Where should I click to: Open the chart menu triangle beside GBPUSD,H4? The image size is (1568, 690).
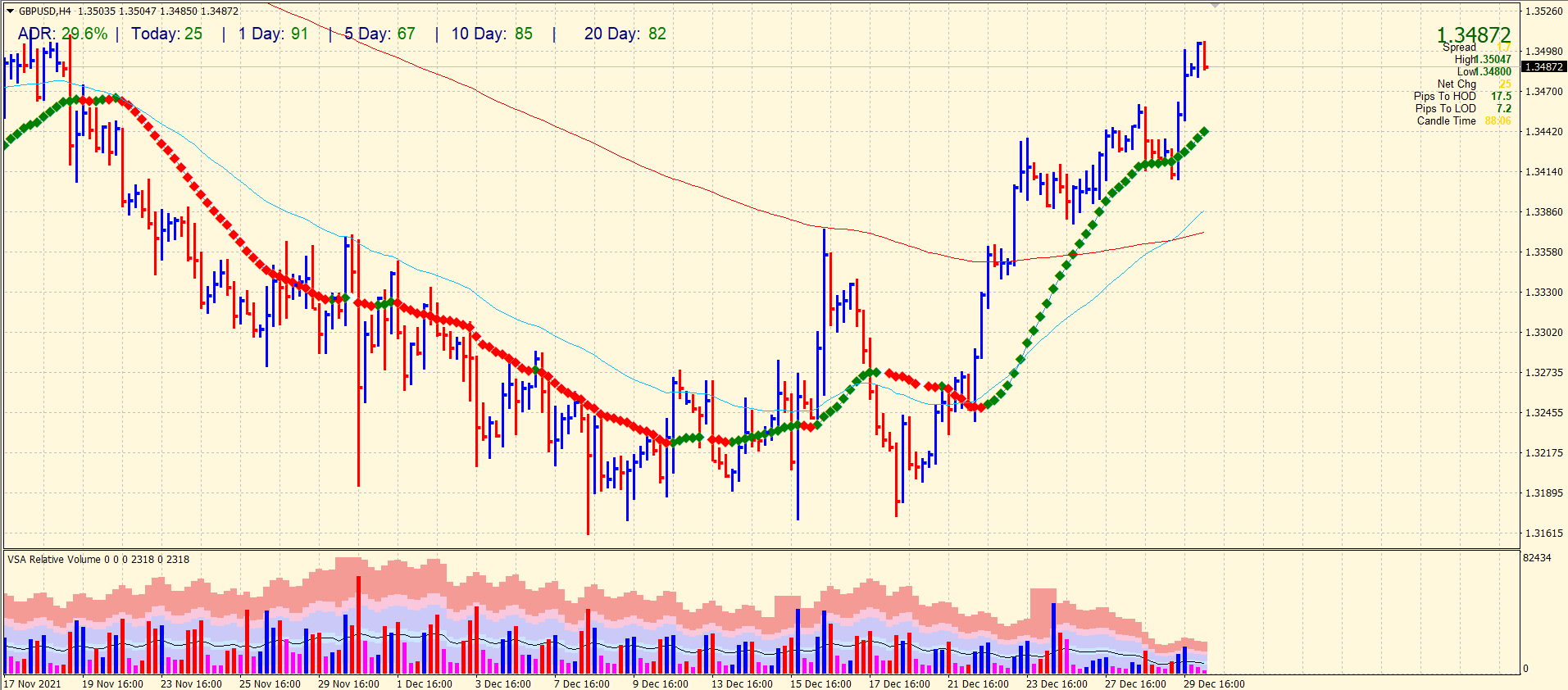pyautogui.click(x=11, y=11)
